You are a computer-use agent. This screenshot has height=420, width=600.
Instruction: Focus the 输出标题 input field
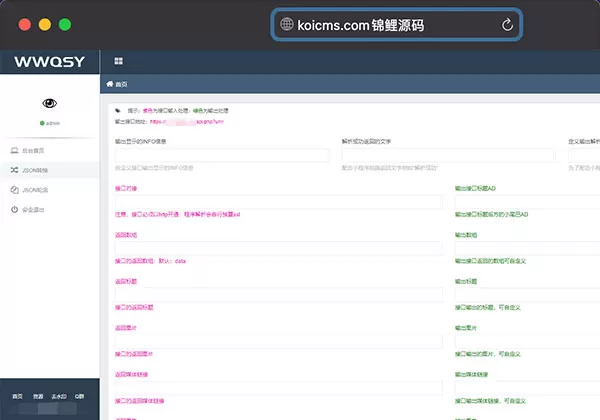527,295
